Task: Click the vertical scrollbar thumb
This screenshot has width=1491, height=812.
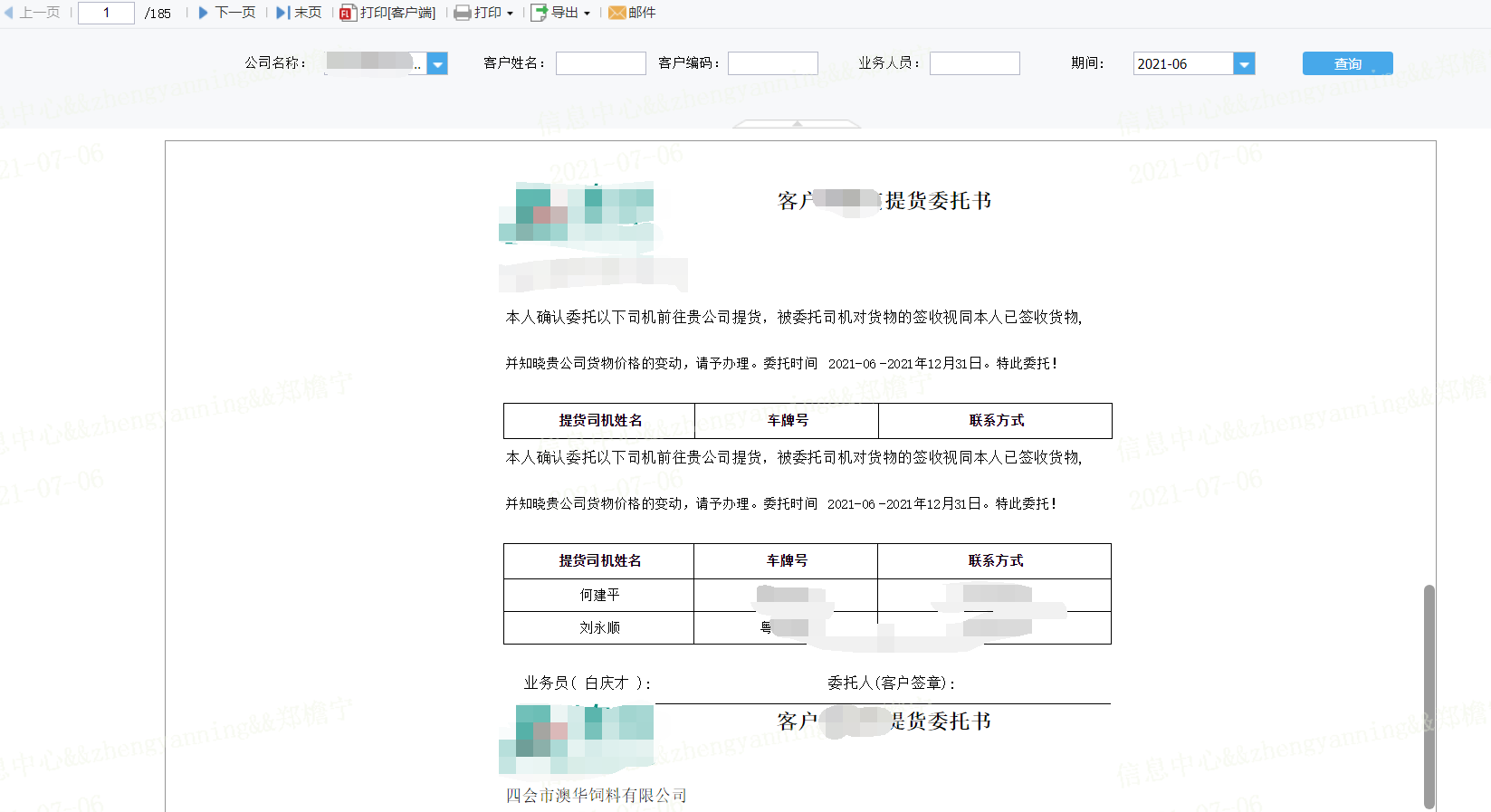Action: (x=1429, y=696)
